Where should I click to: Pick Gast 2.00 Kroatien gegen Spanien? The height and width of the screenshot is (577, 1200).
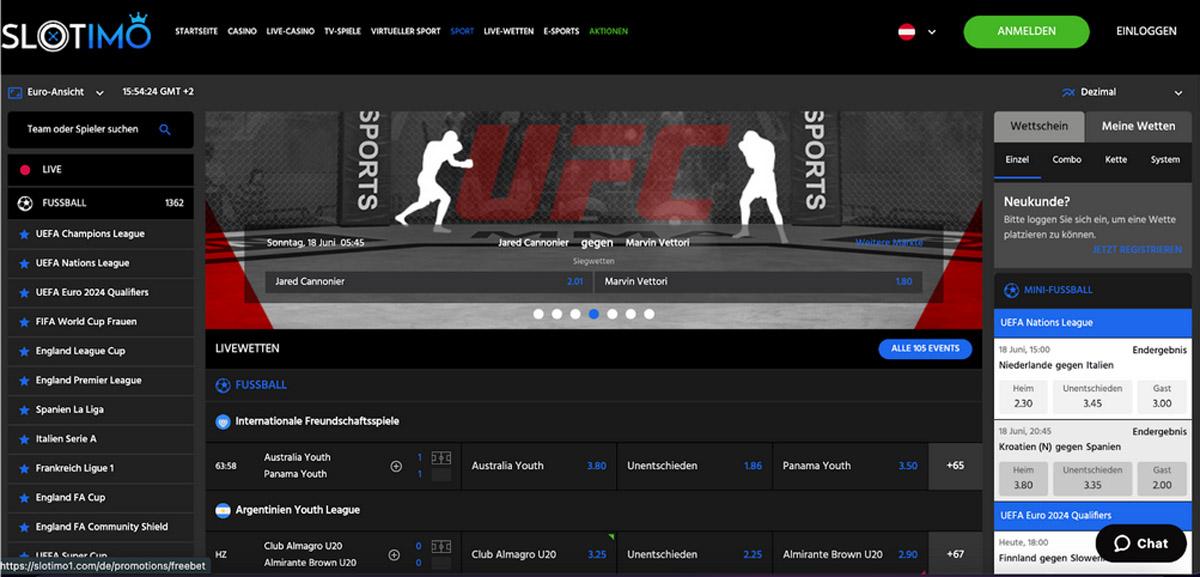1162,478
